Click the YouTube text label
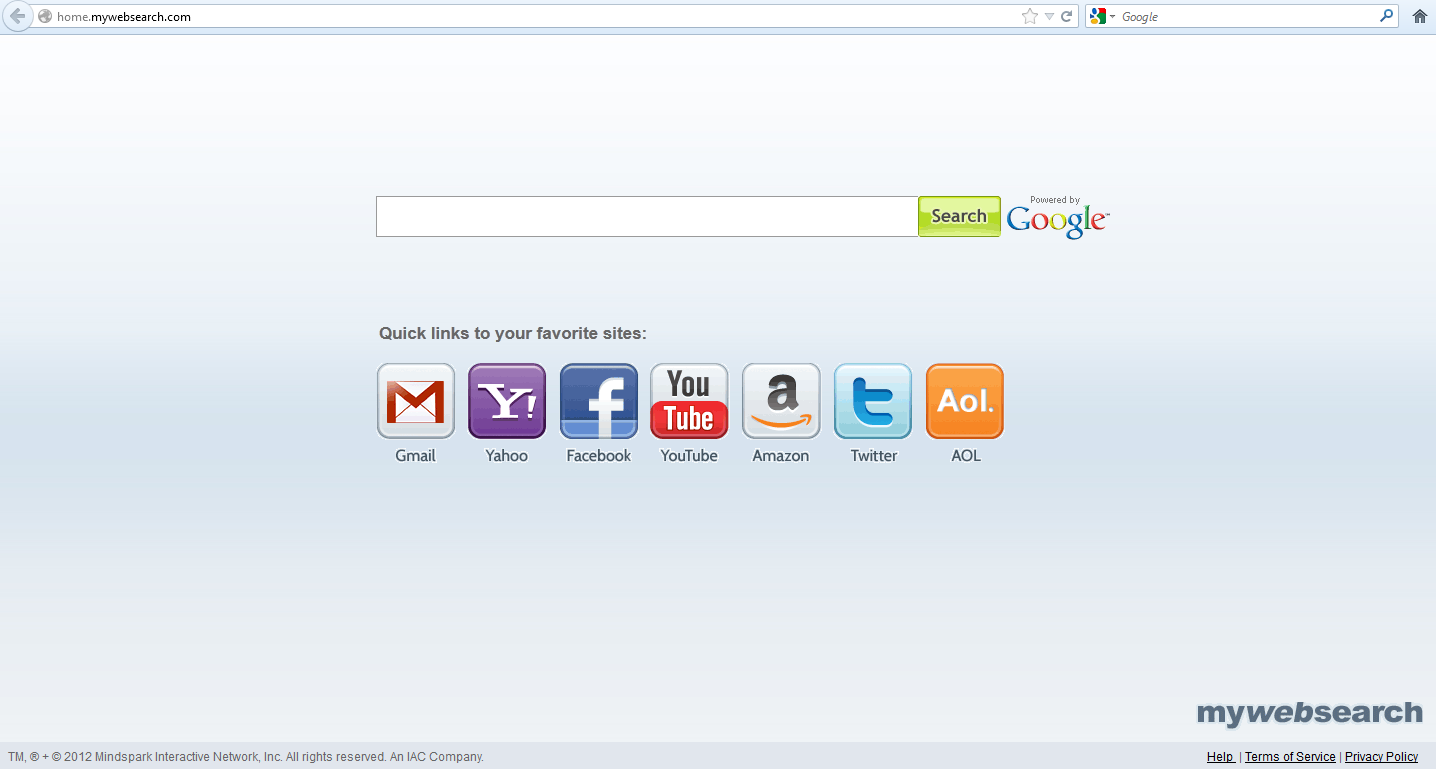The height and width of the screenshot is (769, 1436). [x=689, y=456]
